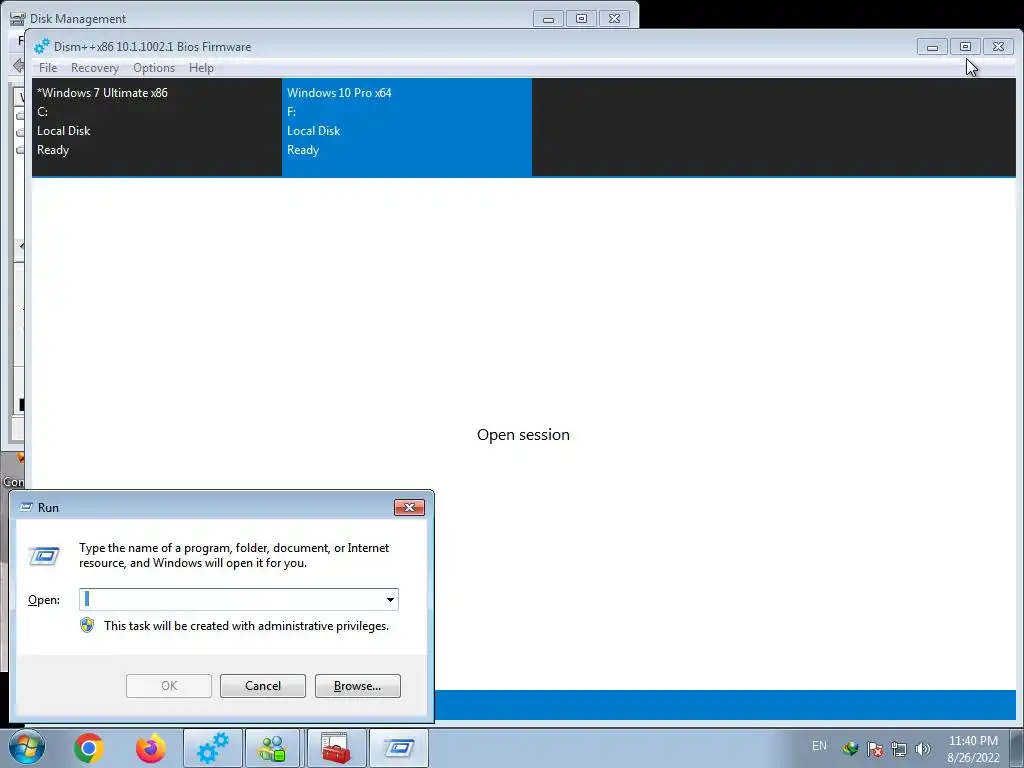Open the network tray icon
Viewport: 1024px width, 768px height.
point(899,748)
